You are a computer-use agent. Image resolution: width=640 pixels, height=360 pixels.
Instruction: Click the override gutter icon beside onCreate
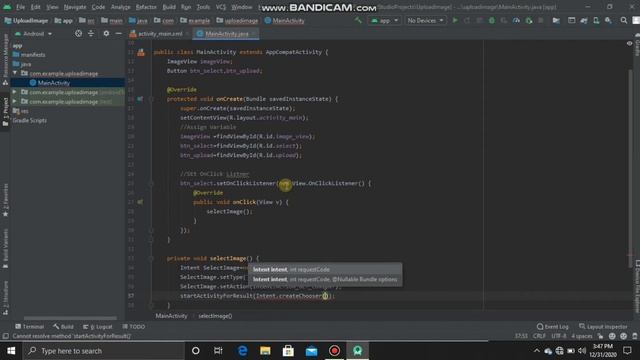click(x=140, y=99)
